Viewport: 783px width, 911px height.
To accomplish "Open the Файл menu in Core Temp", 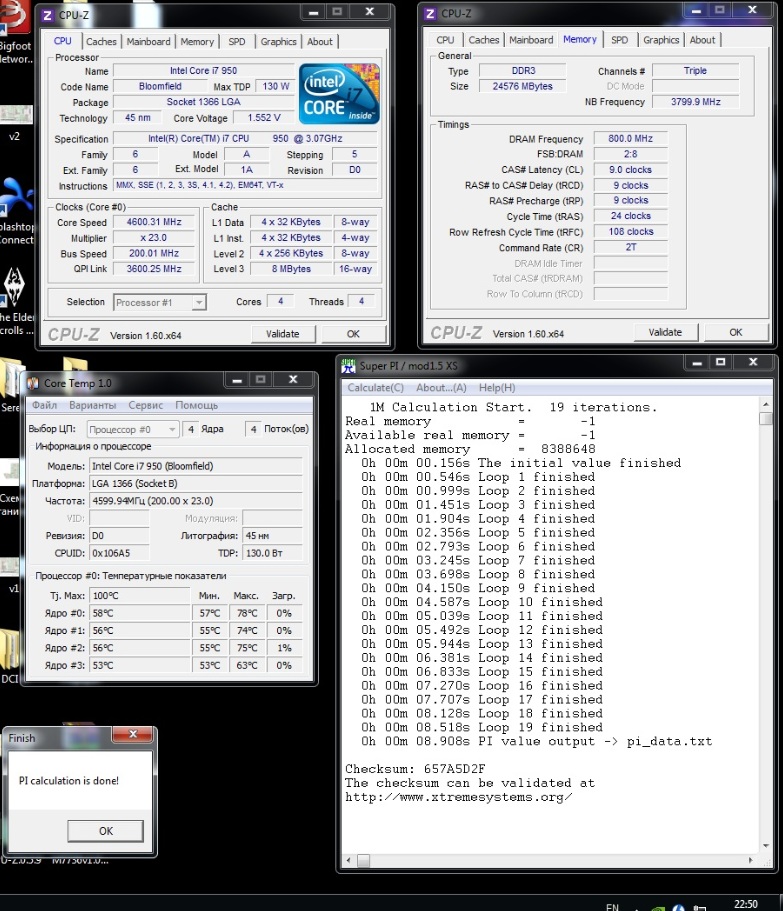I will [44, 405].
